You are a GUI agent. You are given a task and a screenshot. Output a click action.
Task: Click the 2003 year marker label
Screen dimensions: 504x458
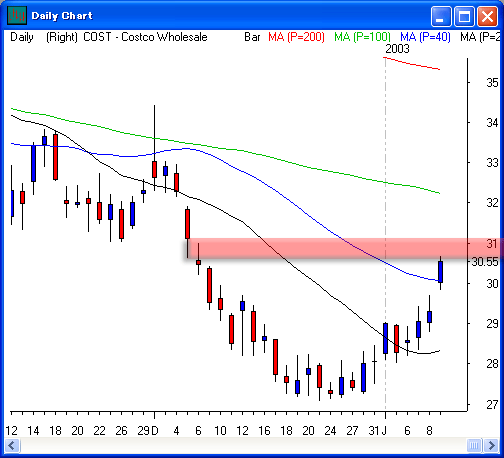397,49
